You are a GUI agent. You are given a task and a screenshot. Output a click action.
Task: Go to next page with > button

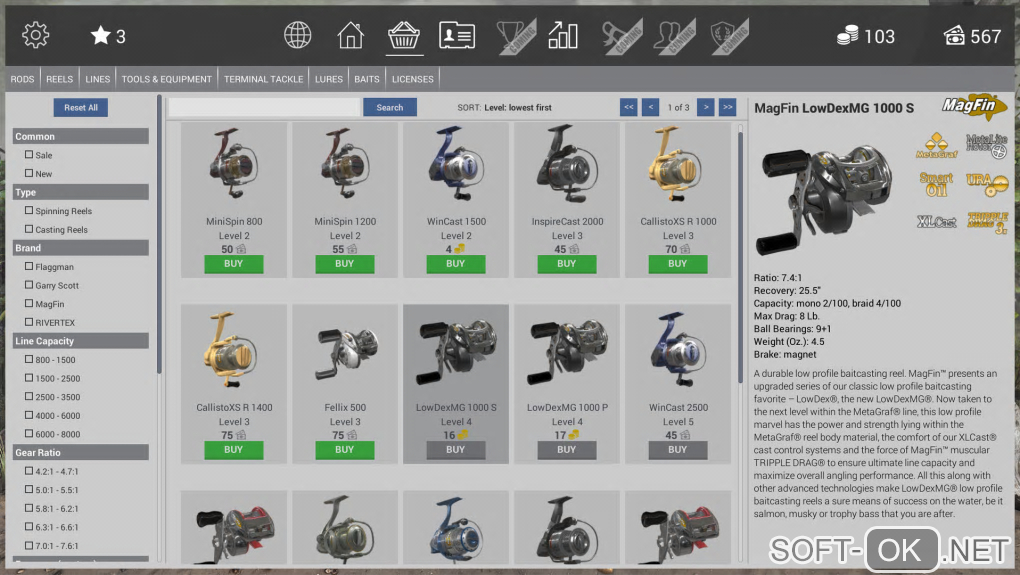tap(705, 107)
